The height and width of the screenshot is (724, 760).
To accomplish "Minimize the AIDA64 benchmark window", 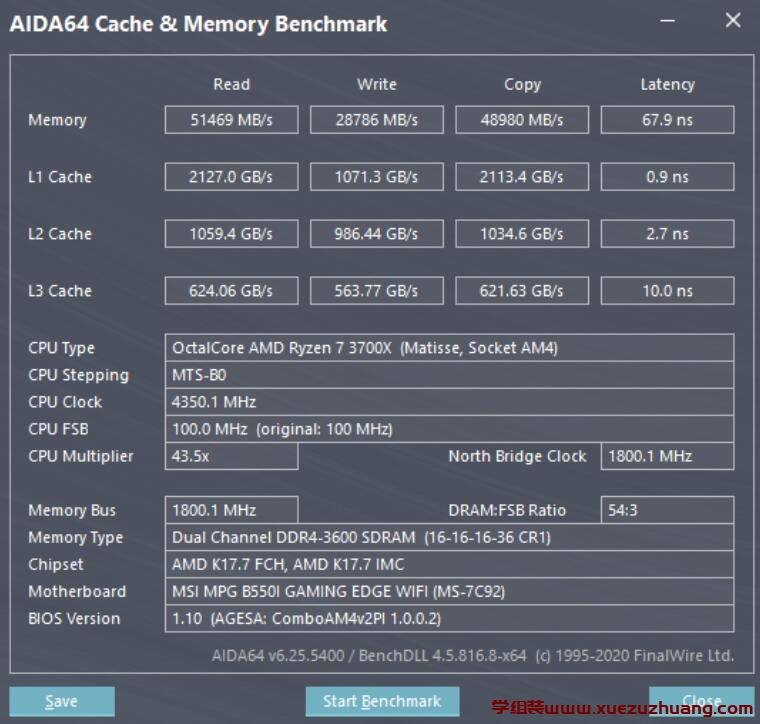I will [x=668, y=21].
